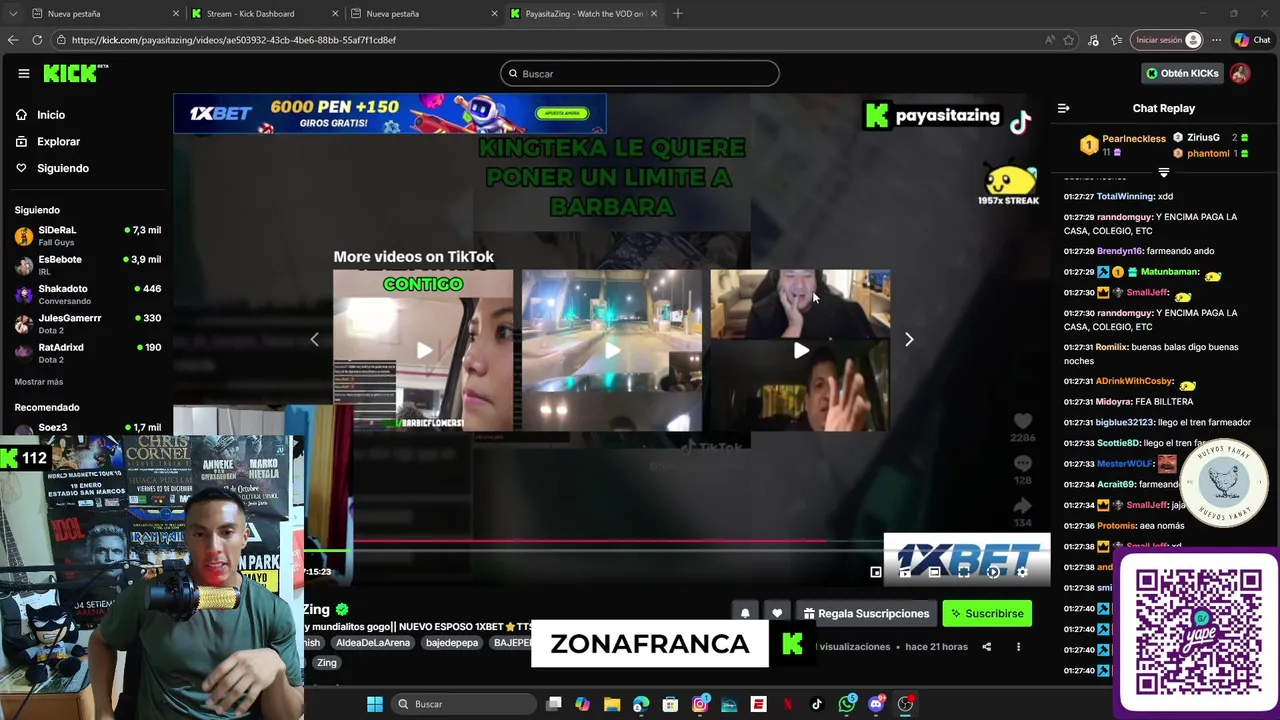Focus the Kick Buscar search field

[x=640, y=73]
